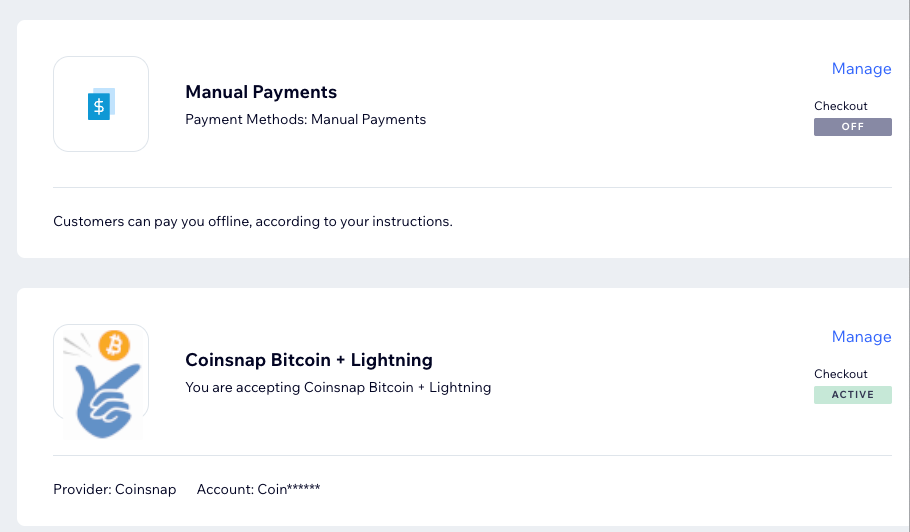Click the orange Bitcoin coin symbol
The height and width of the screenshot is (532, 910).
pyautogui.click(x=115, y=345)
